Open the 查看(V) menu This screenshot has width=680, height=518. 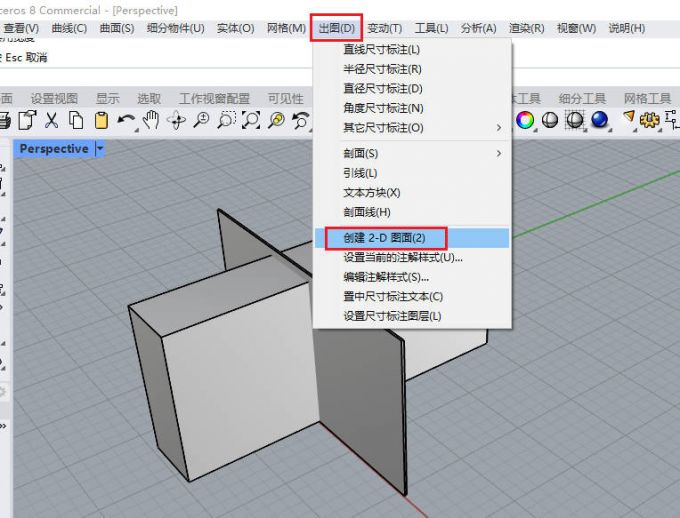(x=21, y=28)
